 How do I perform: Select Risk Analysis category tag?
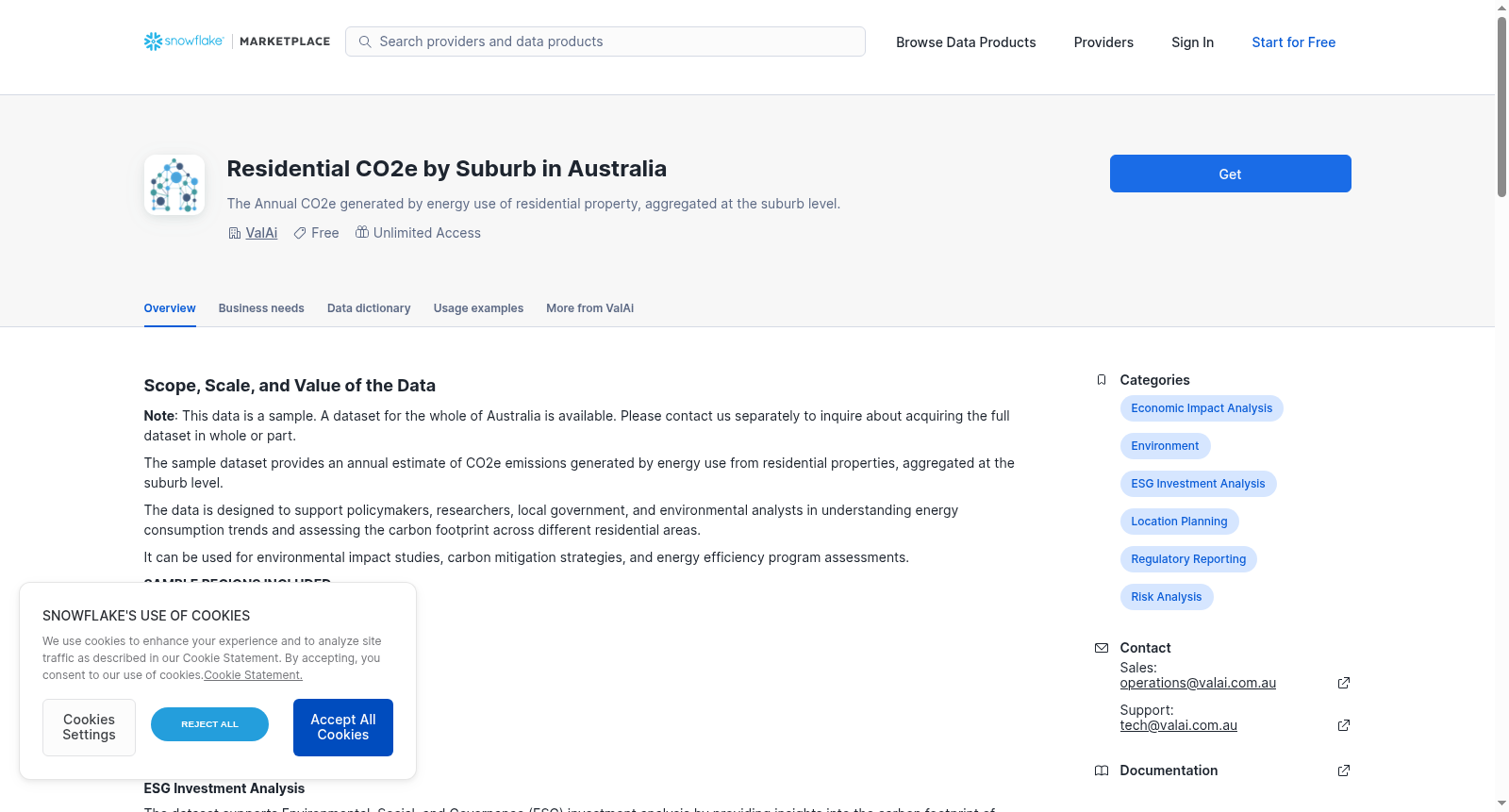[x=1166, y=597]
